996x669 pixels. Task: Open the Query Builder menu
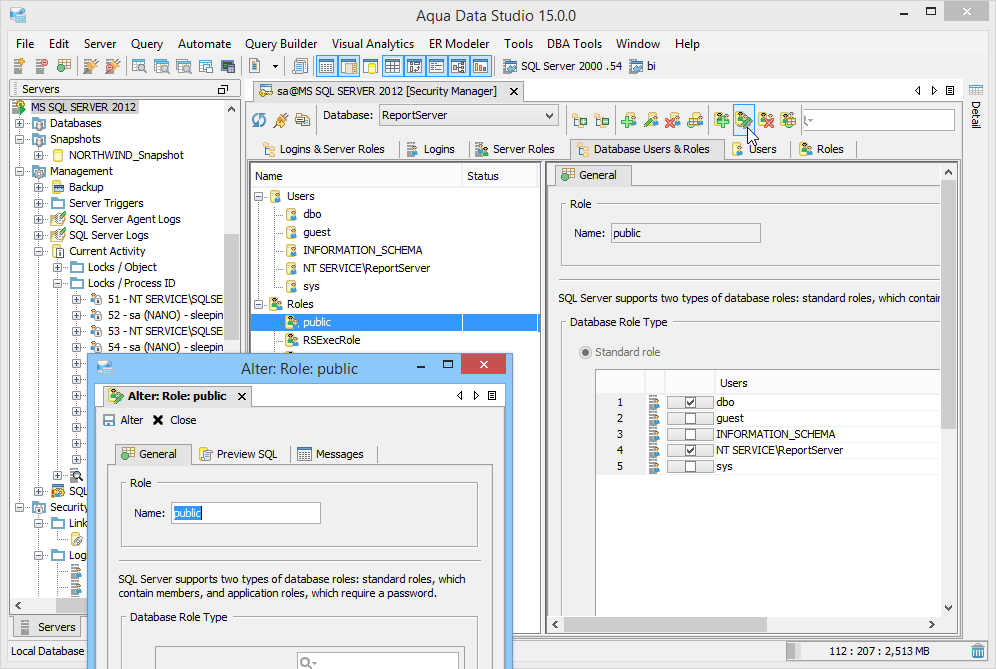coord(281,44)
